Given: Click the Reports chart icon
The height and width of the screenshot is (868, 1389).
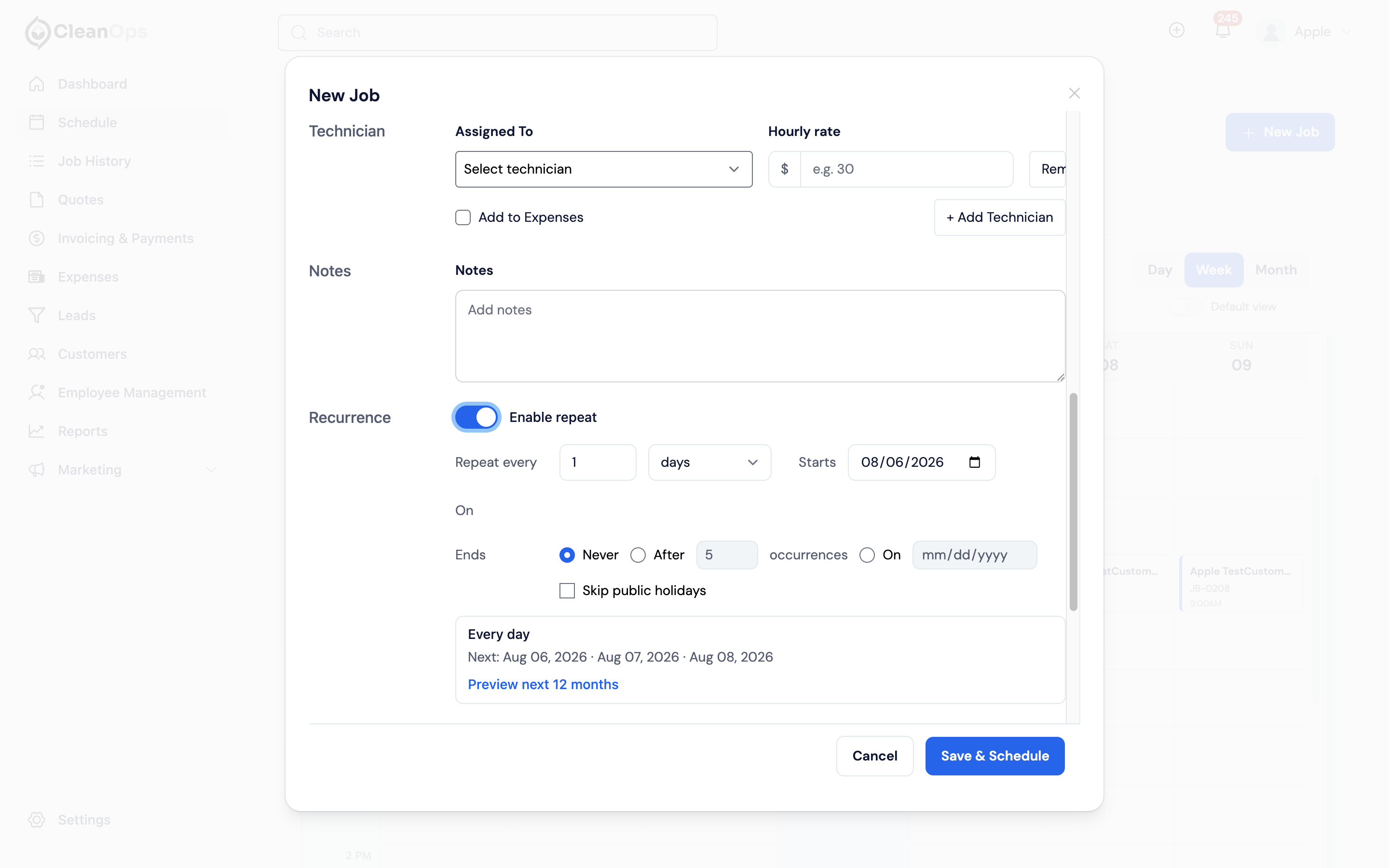Looking at the screenshot, I should pyautogui.click(x=37, y=431).
